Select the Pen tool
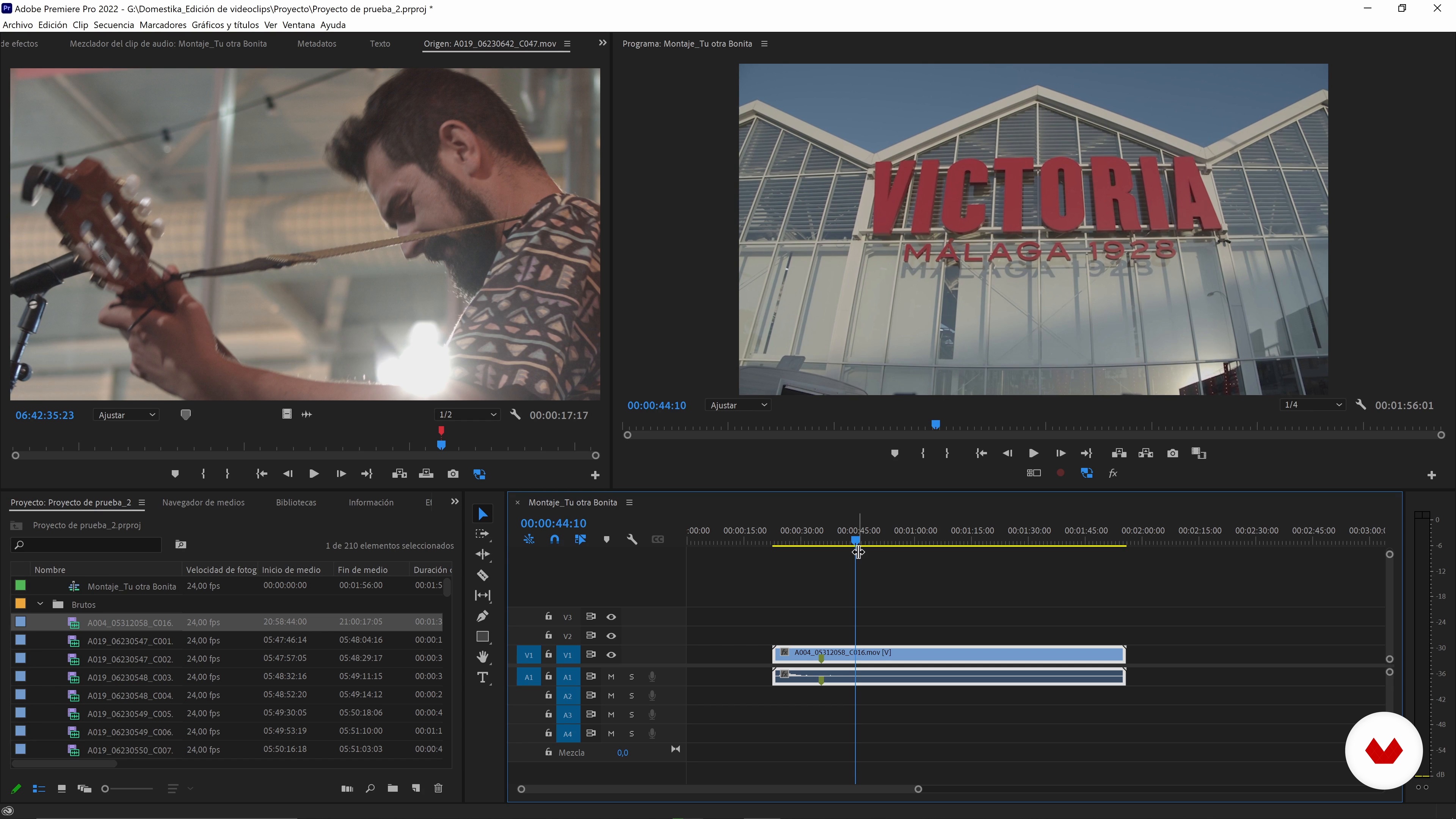 tap(482, 616)
